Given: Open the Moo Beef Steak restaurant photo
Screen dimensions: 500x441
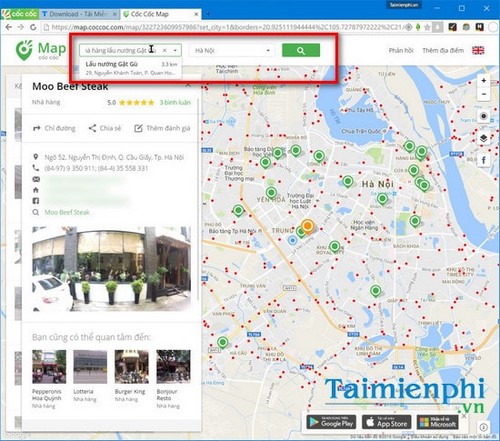Looking at the screenshot, I should [112, 269].
